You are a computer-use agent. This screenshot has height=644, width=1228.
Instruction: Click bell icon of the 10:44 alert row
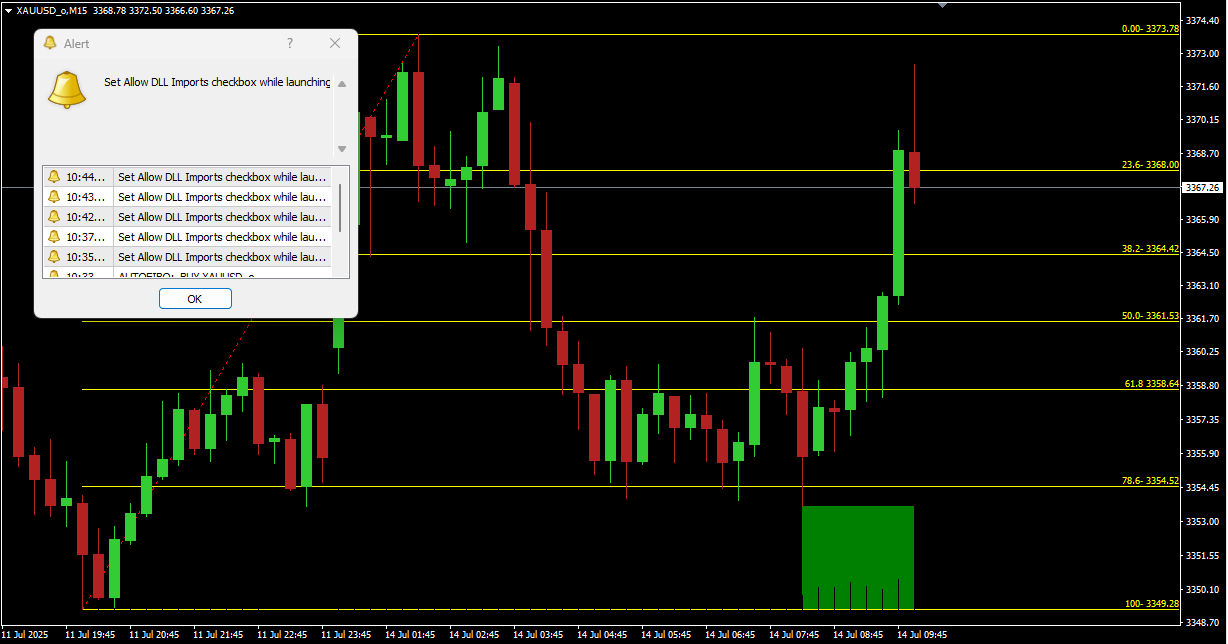click(54, 177)
